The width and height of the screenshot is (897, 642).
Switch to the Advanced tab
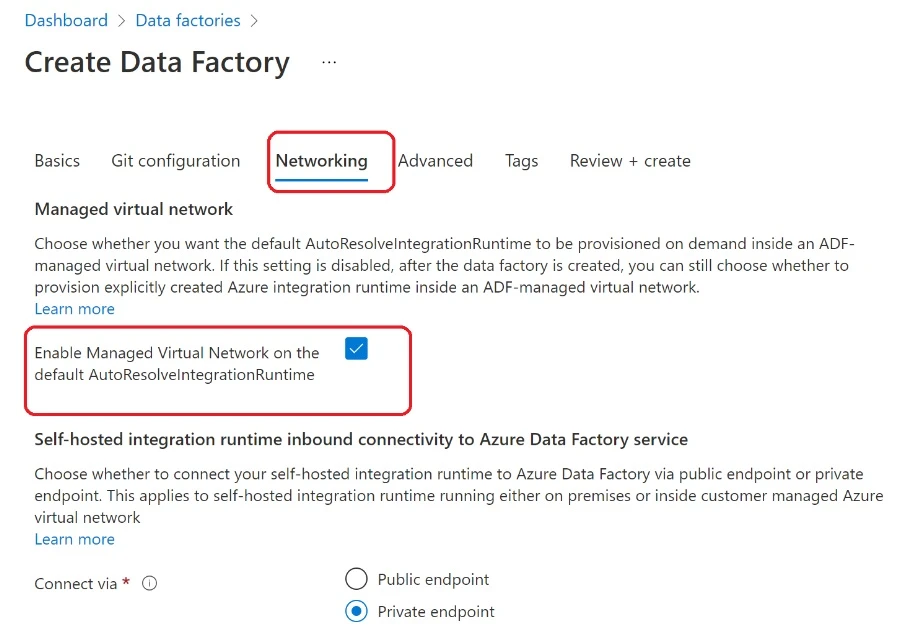pyautogui.click(x=436, y=160)
